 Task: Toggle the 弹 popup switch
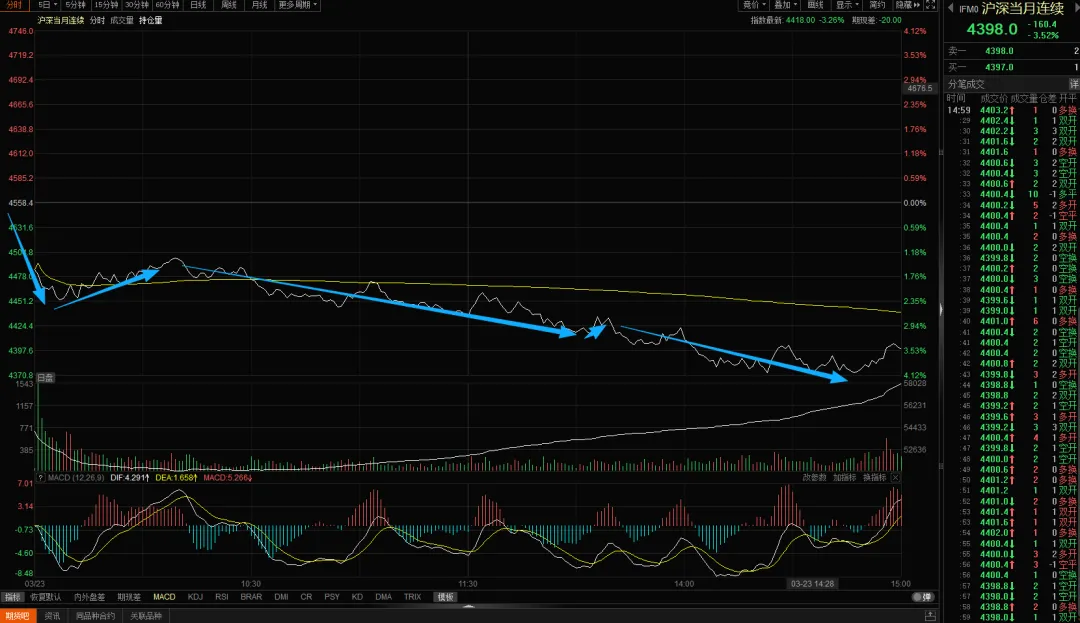coord(922,597)
